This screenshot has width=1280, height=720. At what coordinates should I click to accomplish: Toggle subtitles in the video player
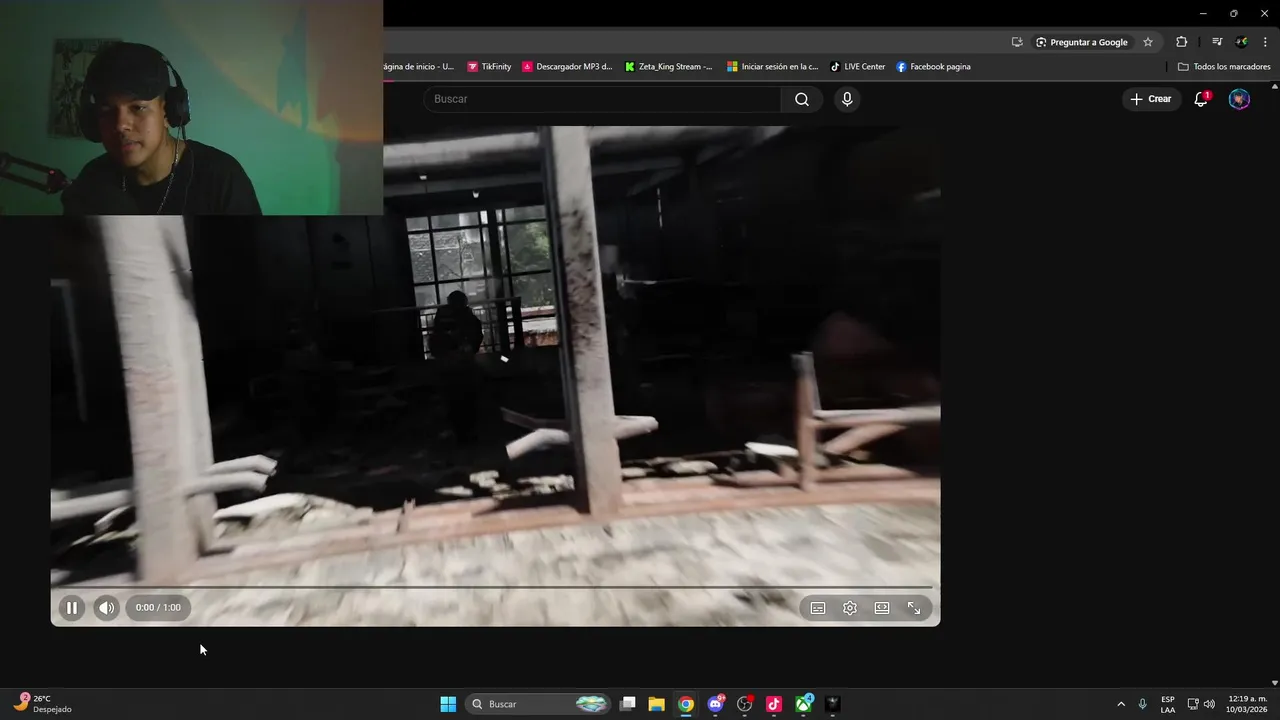point(818,608)
